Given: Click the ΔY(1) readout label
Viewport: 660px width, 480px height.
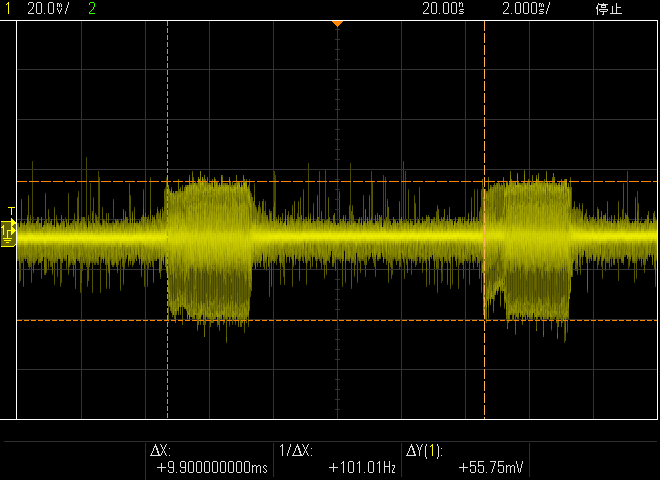Looking at the screenshot, I should coord(424,451).
